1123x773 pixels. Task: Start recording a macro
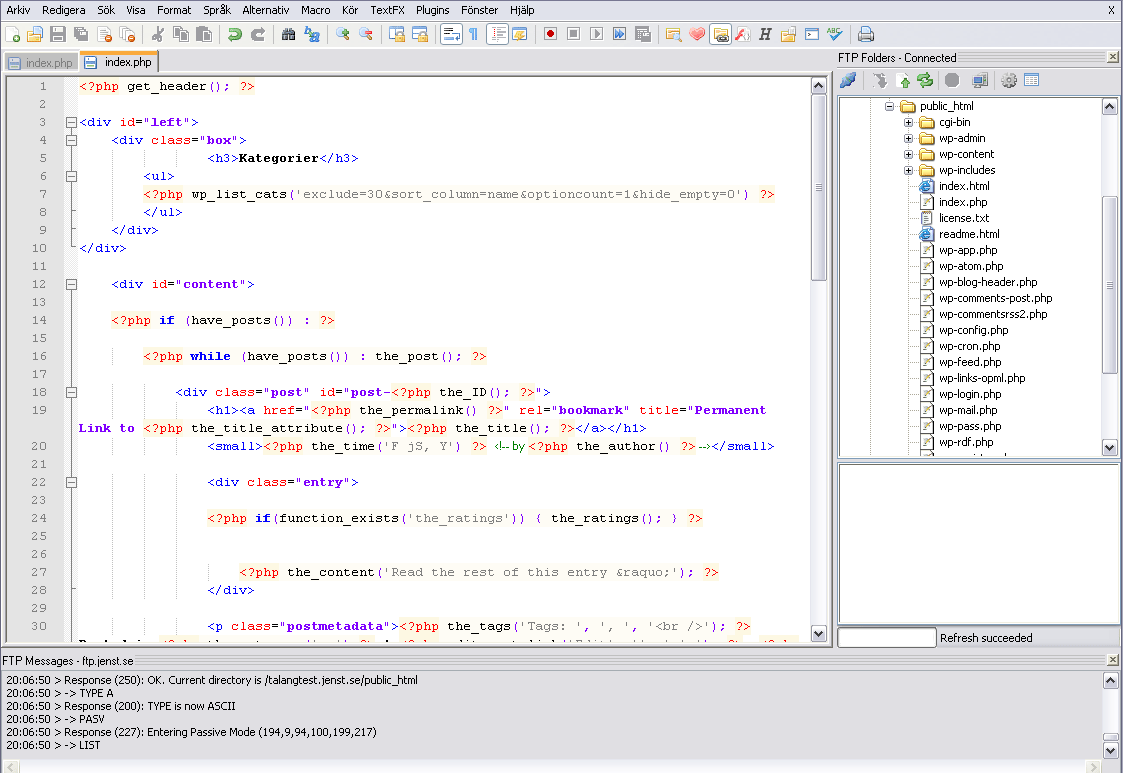(x=551, y=34)
